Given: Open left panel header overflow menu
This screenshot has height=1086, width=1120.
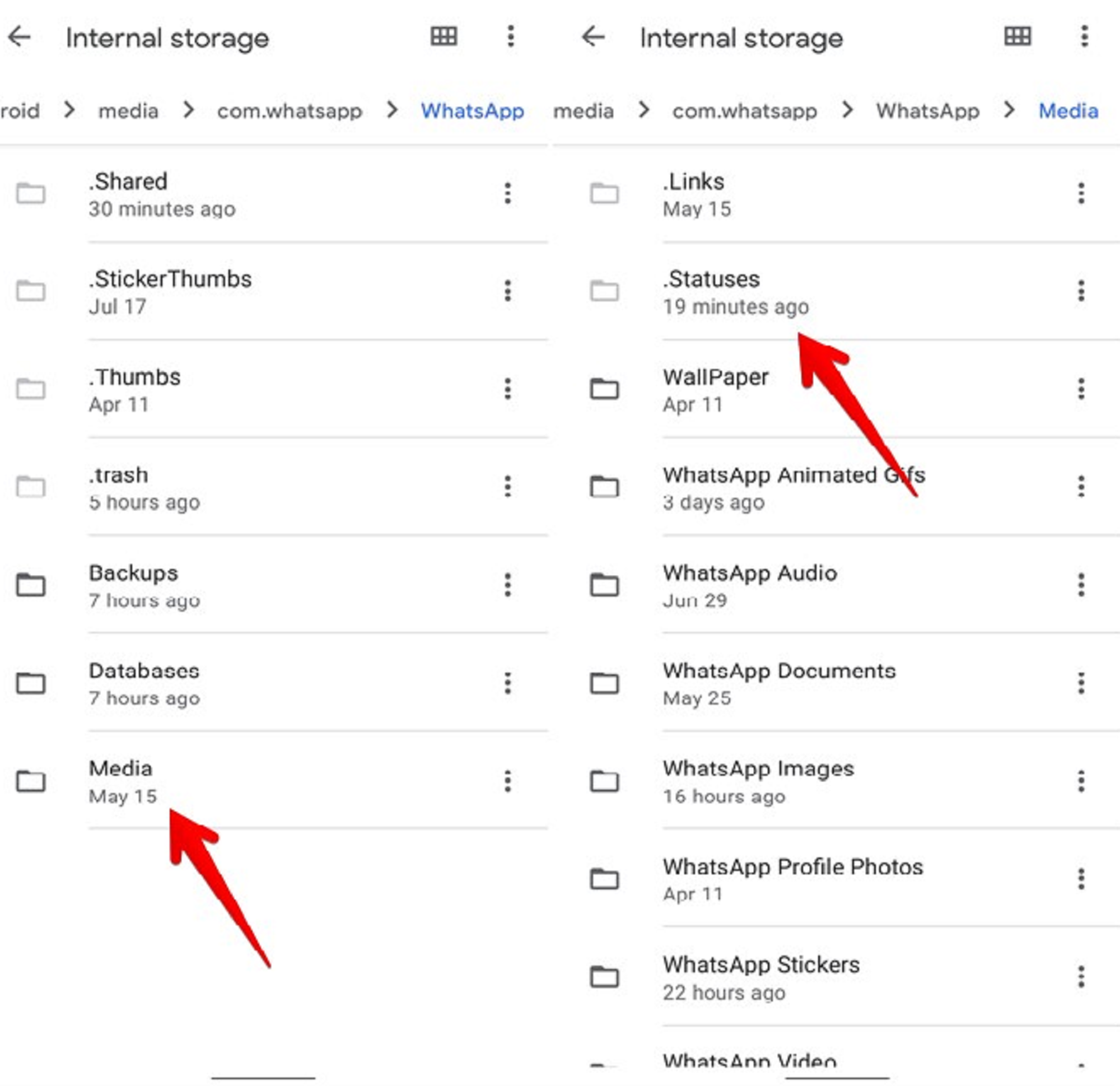Looking at the screenshot, I should coord(511,36).
